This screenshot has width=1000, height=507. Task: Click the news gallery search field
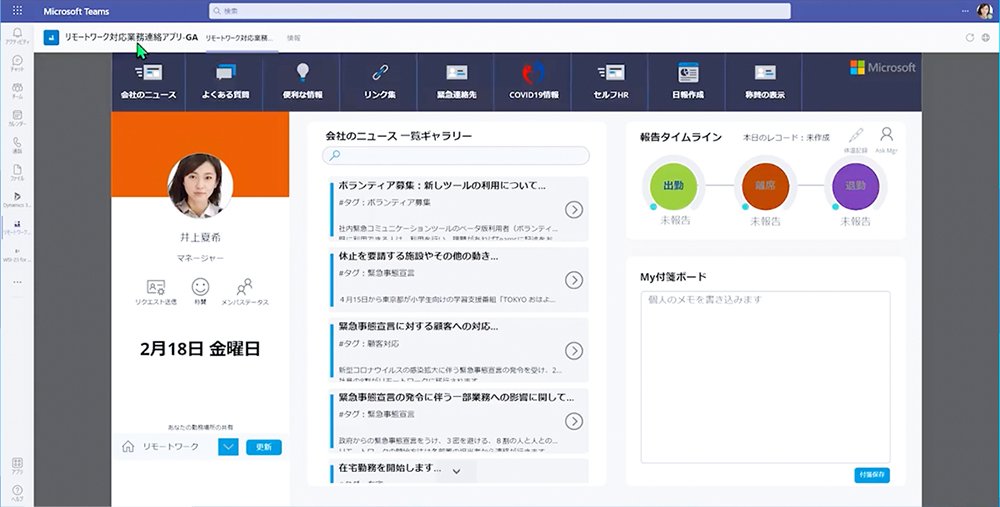(456, 155)
